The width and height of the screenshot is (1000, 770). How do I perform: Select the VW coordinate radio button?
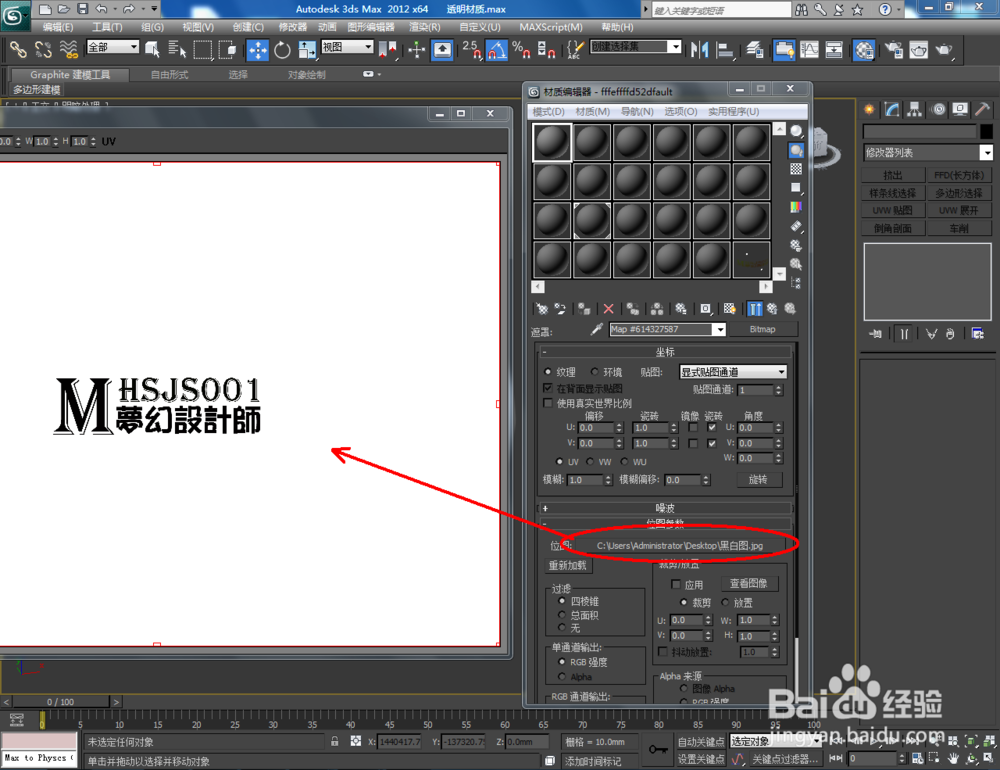point(590,461)
